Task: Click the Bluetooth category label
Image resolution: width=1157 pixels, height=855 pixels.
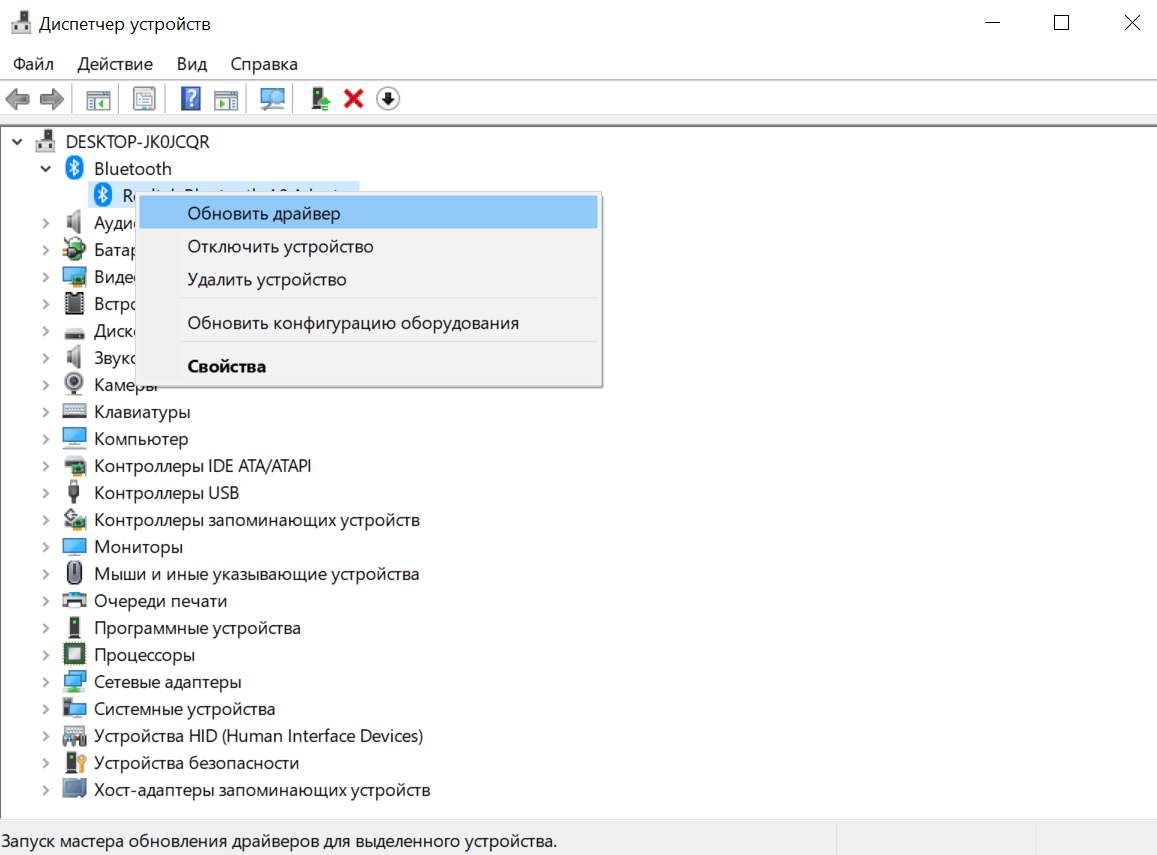Action: [x=133, y=168]
